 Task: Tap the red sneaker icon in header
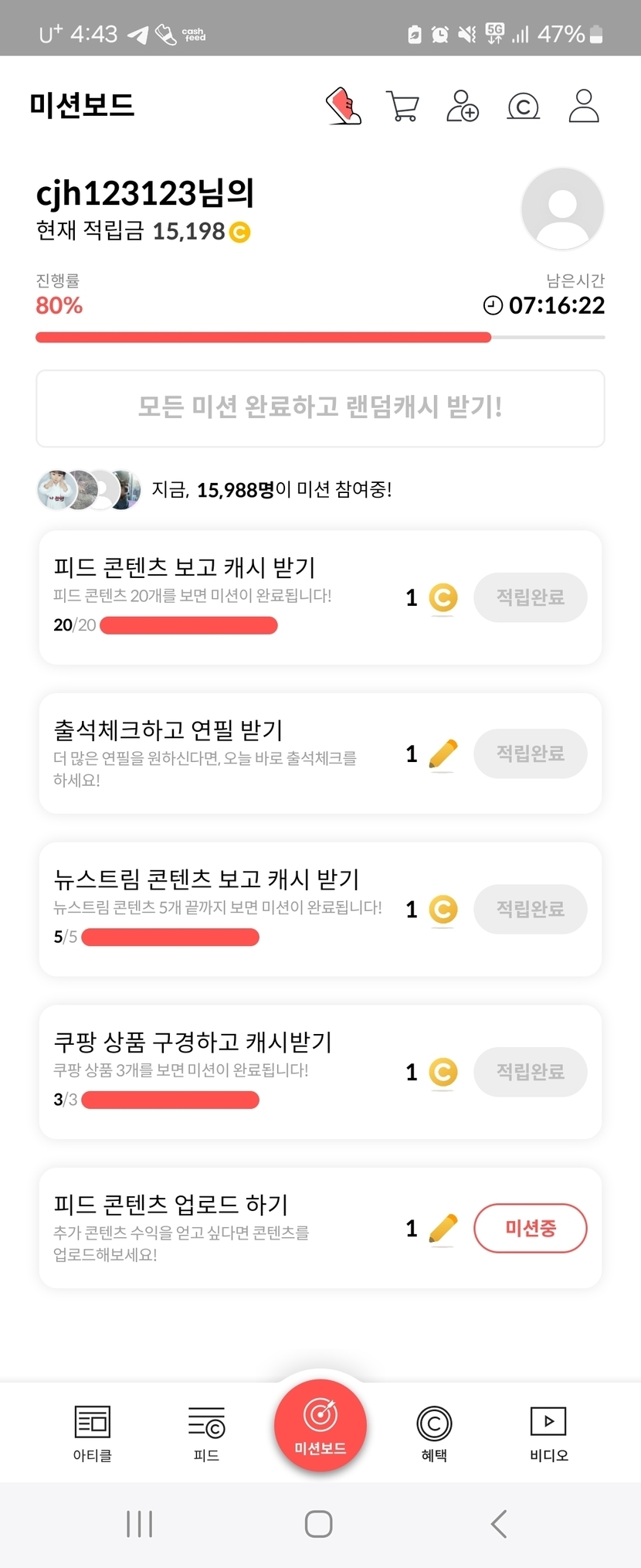point(344,106)
